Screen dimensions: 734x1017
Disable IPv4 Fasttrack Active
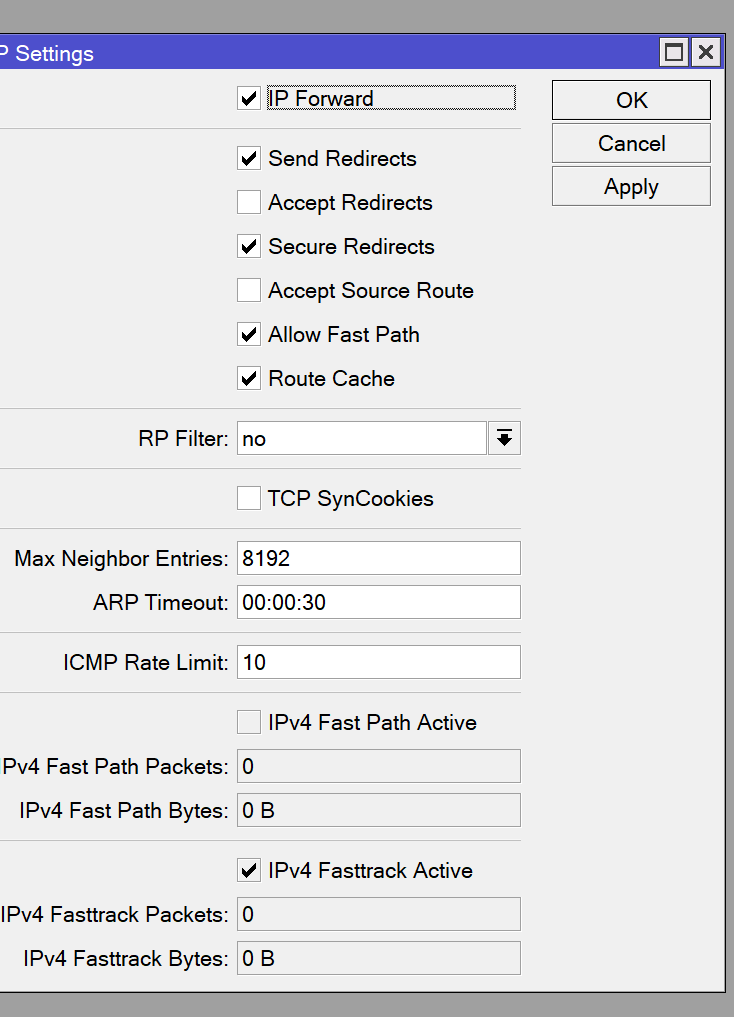coord(249,870)
